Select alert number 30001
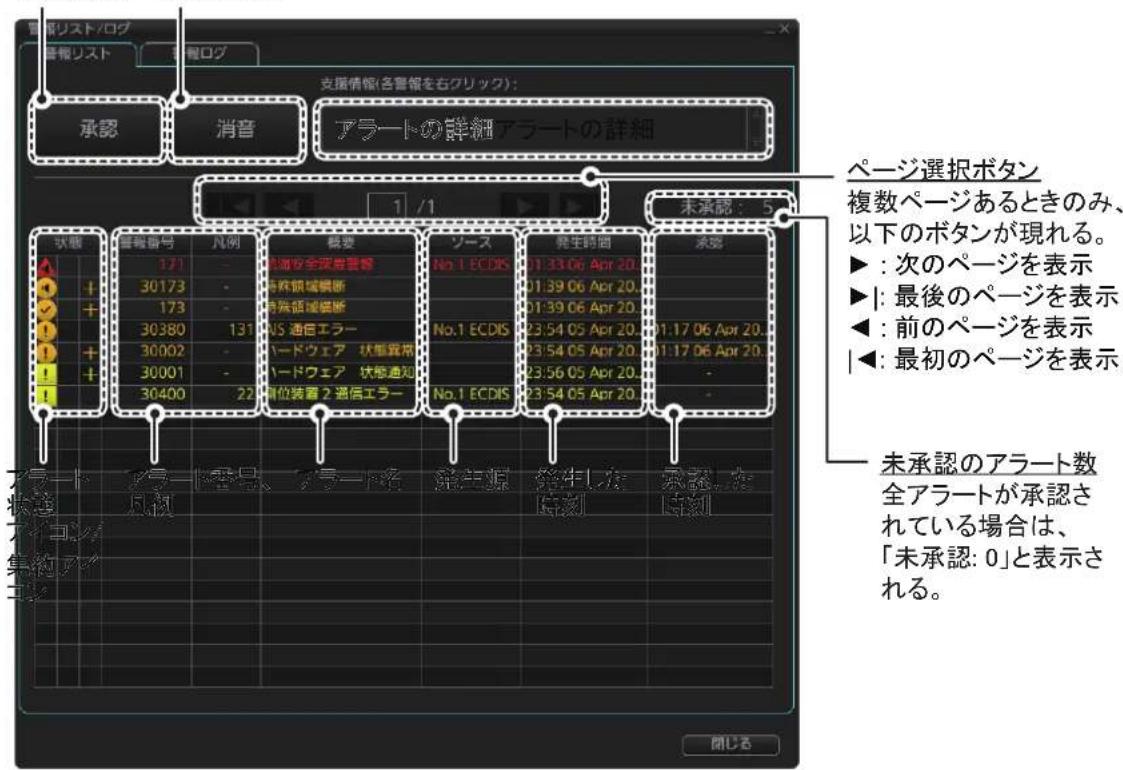The height and width of the screenshot is (770, 1123). [162, 372]
